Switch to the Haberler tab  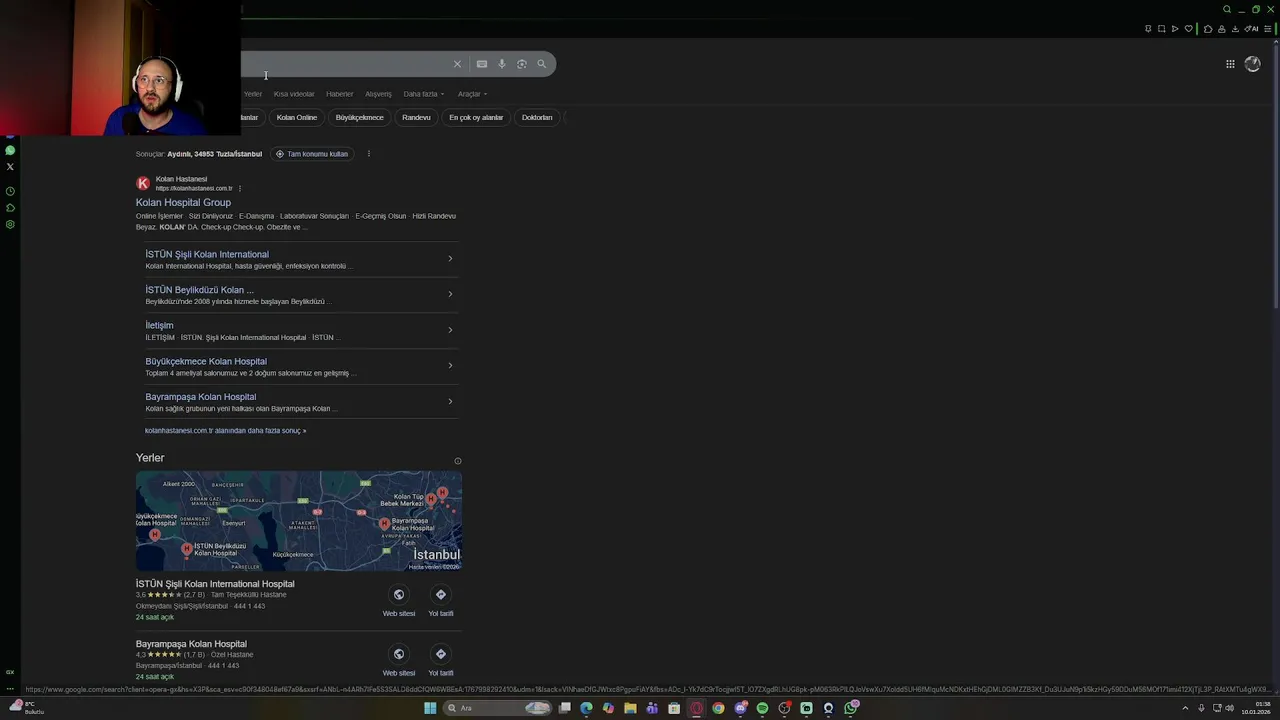(340, 94)
